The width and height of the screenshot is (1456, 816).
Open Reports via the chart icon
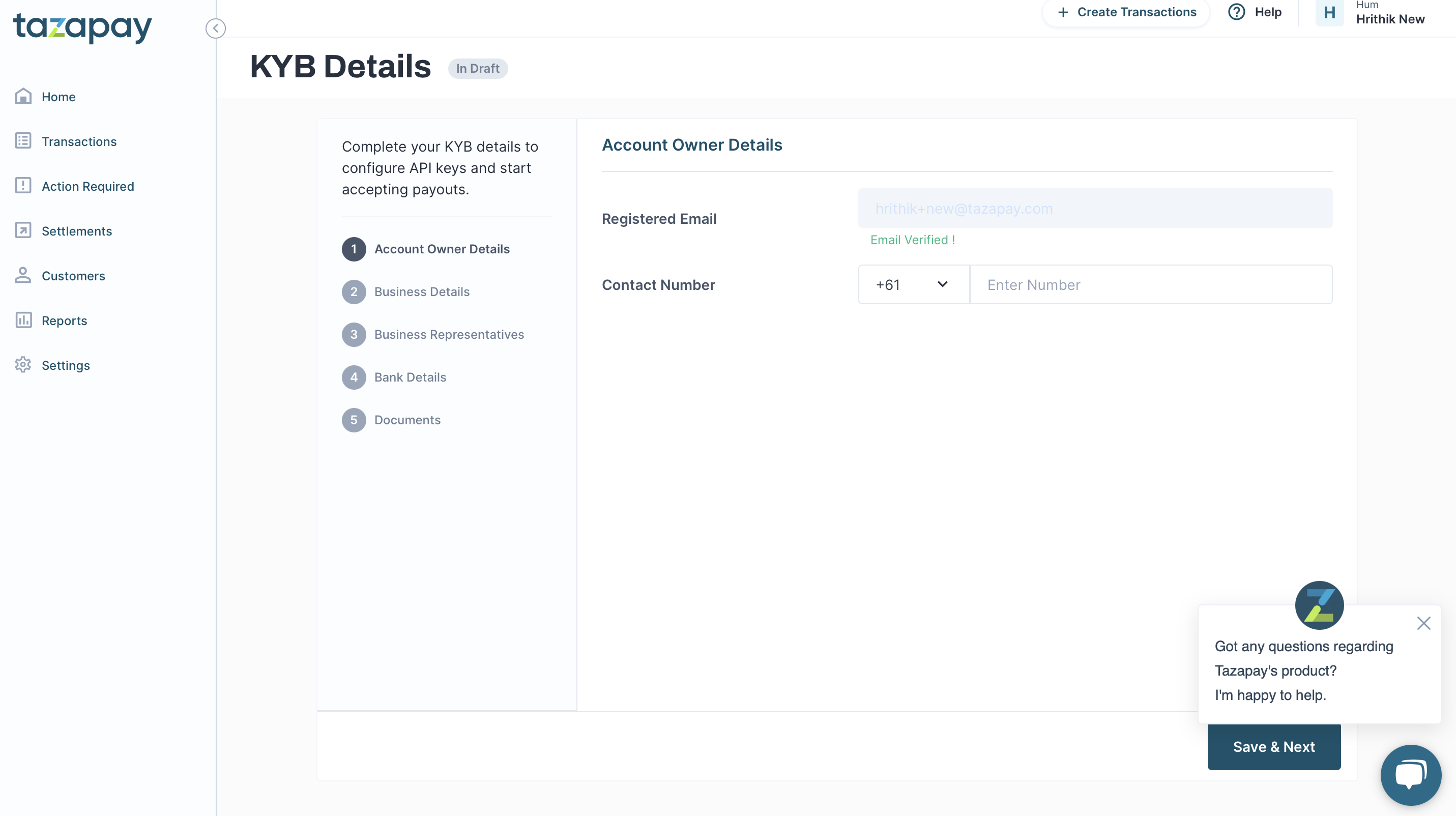[23, 320]
